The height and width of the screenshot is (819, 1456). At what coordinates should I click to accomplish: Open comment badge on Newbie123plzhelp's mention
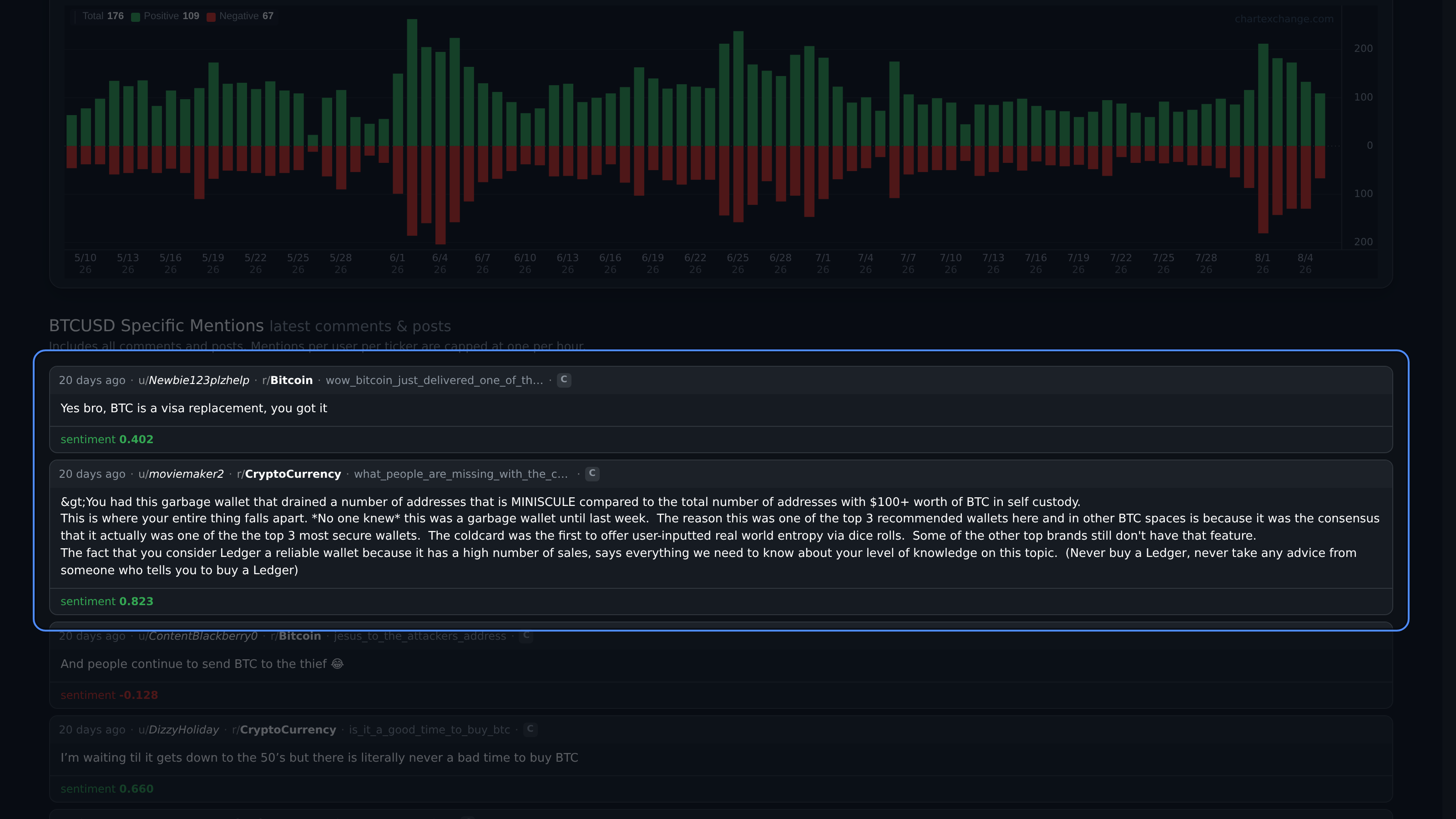[564, 380]
